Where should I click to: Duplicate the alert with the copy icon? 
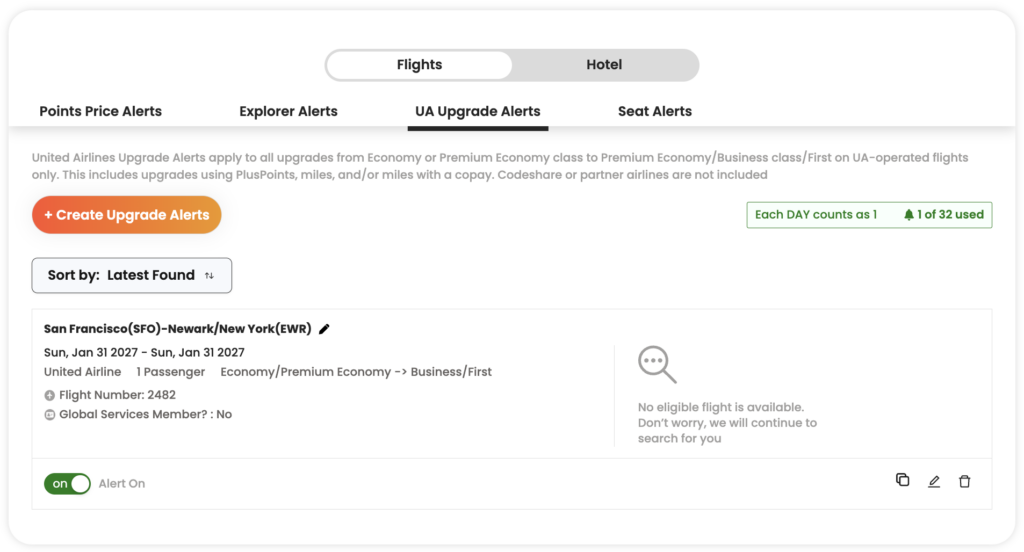tap(903, 480)
